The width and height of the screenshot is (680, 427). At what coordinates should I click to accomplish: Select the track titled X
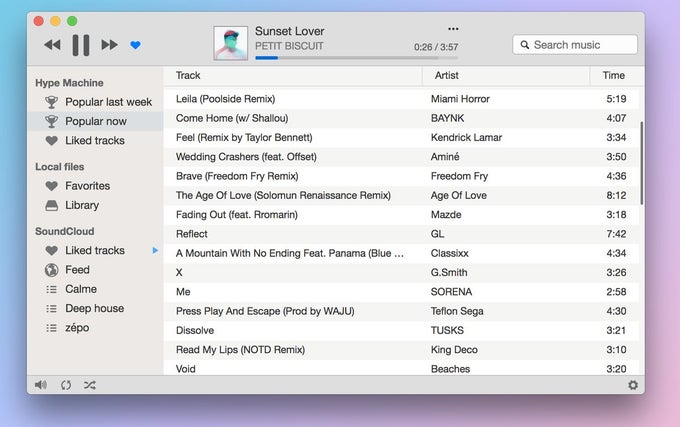[x=401, y=273]
